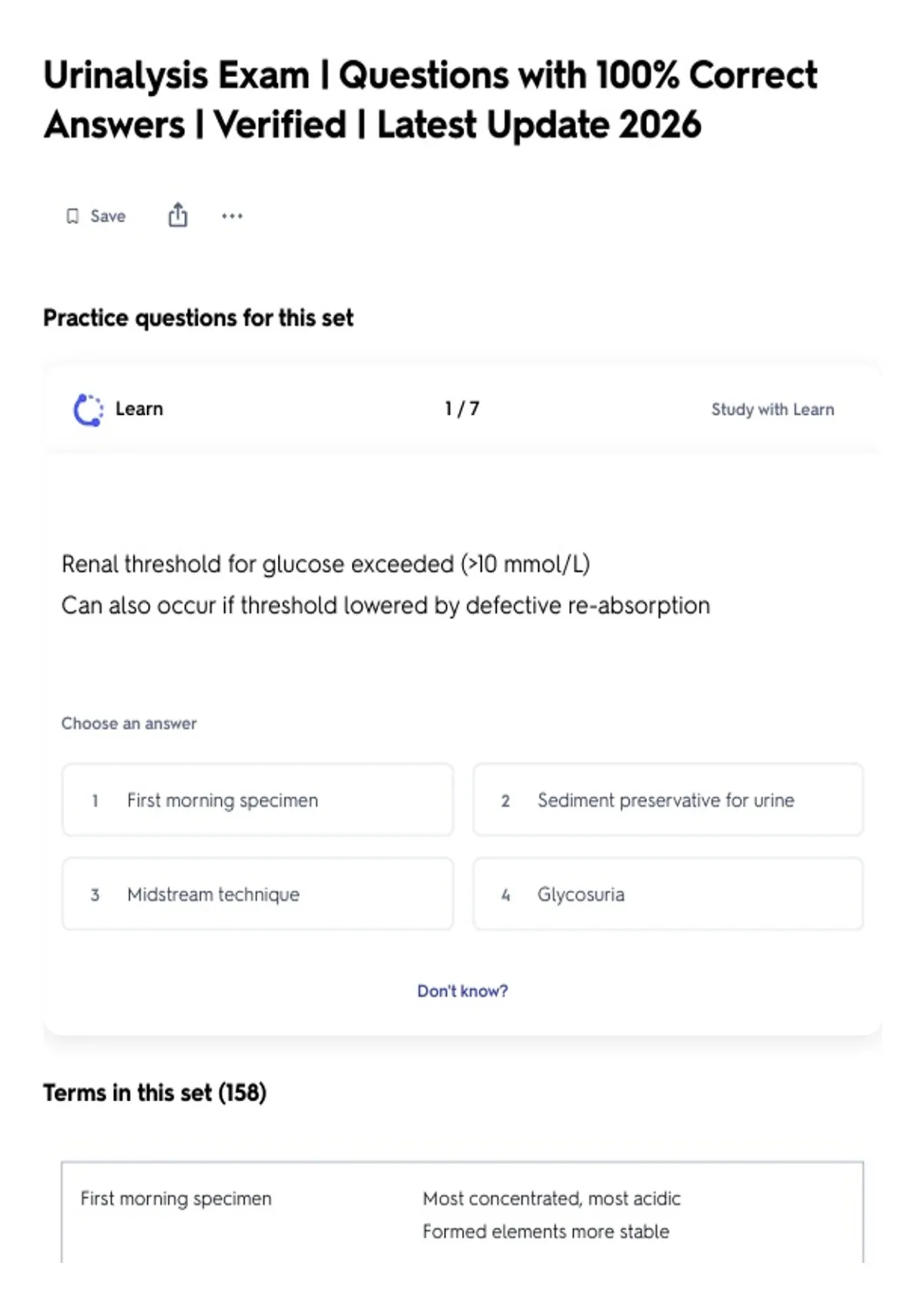Open the three-dot more options menu
The image size is (924, 1309).
[x=232, y=216]
